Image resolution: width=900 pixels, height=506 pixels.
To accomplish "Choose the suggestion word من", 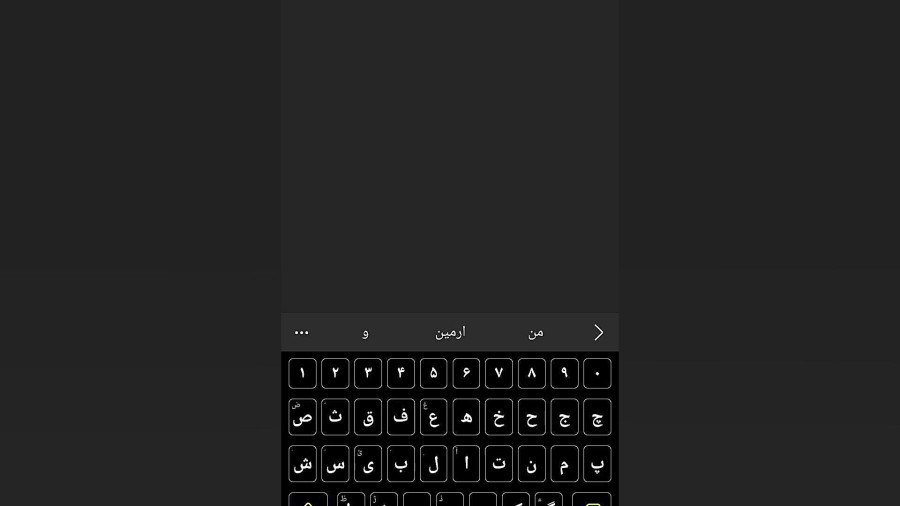I will click(x=536, y=333).
